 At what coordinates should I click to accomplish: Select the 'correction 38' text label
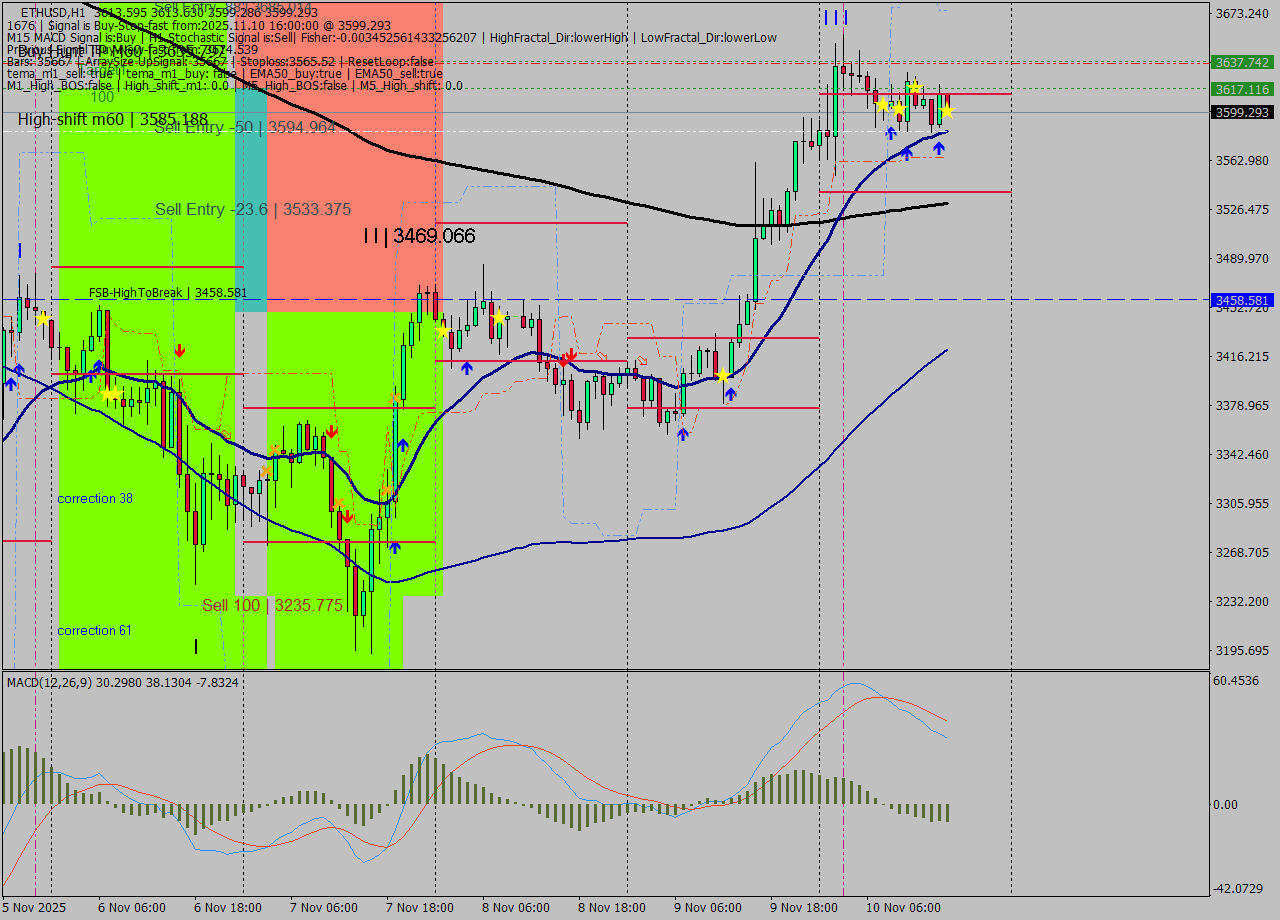(x=95, y=498)
